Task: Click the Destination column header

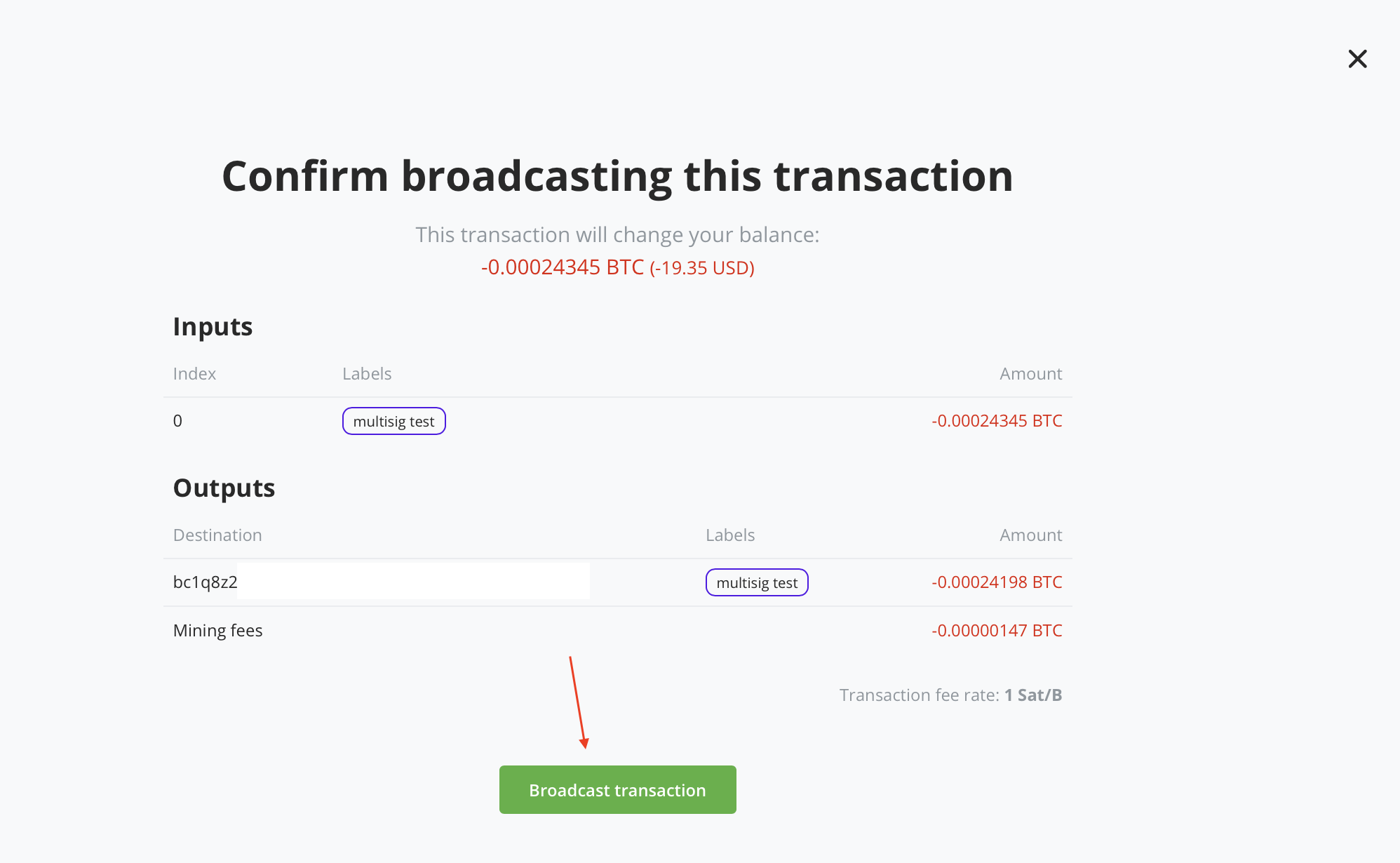Action: pos(217,535)
